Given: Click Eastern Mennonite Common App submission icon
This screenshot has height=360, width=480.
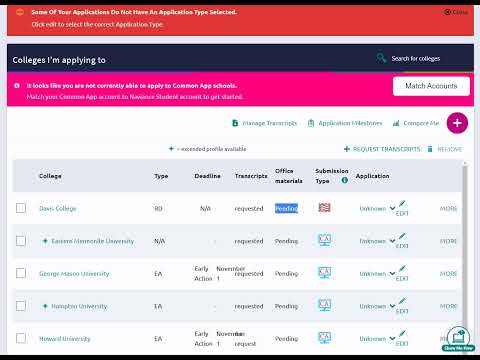Looking at the screenshot, I should (325, 240).
